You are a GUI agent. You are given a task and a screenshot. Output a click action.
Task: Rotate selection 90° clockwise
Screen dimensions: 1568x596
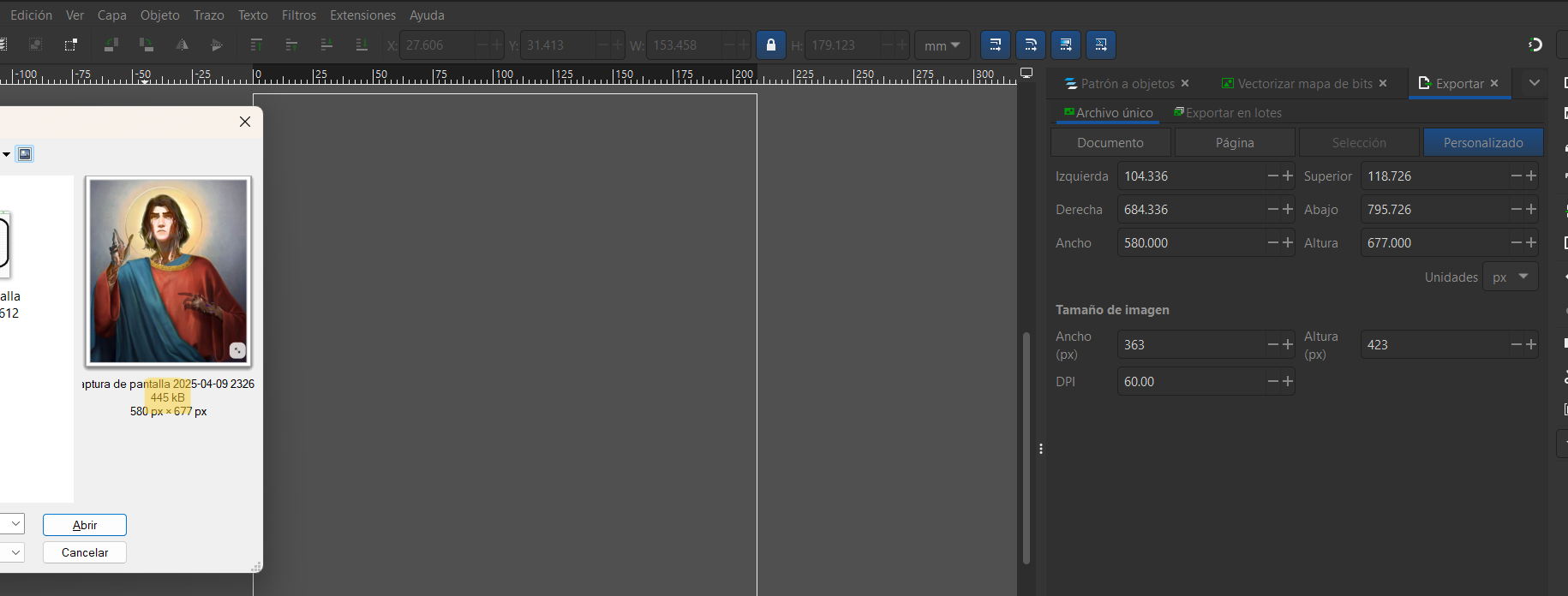(147, 45)
